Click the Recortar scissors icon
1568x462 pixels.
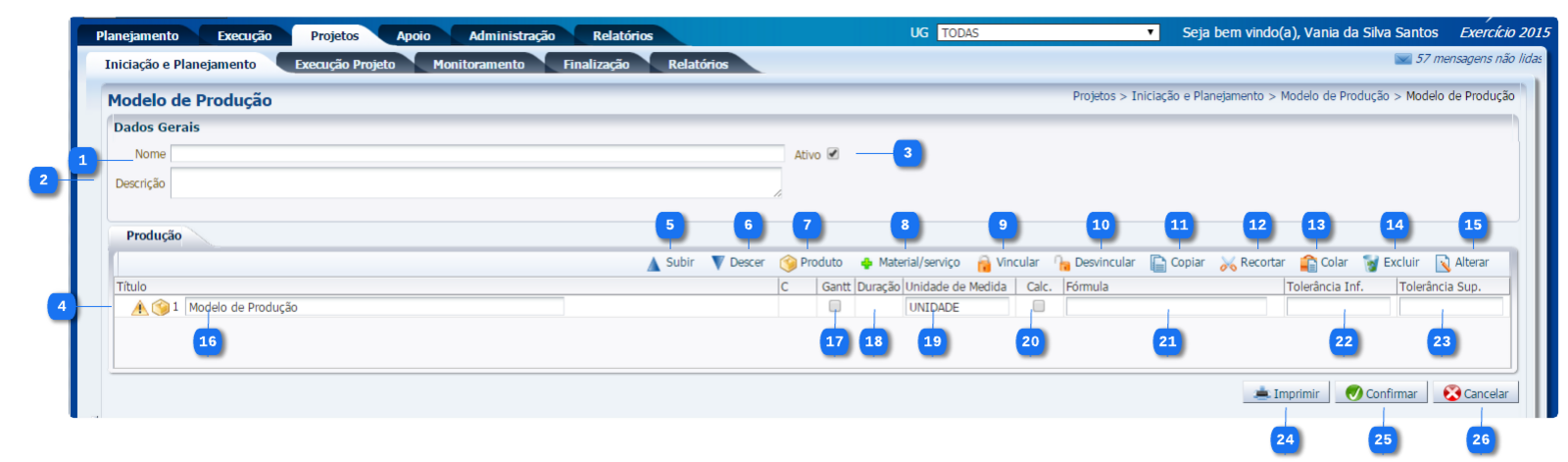tap(1228, 263)
